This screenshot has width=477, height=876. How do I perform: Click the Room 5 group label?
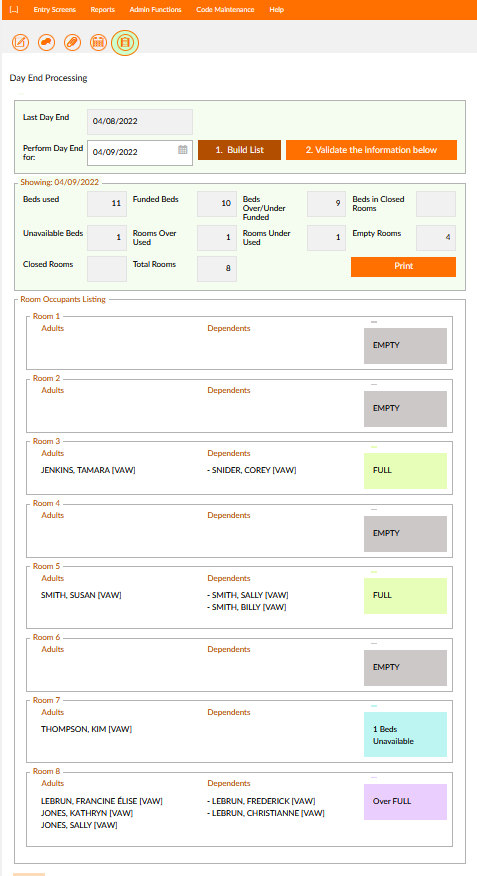point(46,566)
